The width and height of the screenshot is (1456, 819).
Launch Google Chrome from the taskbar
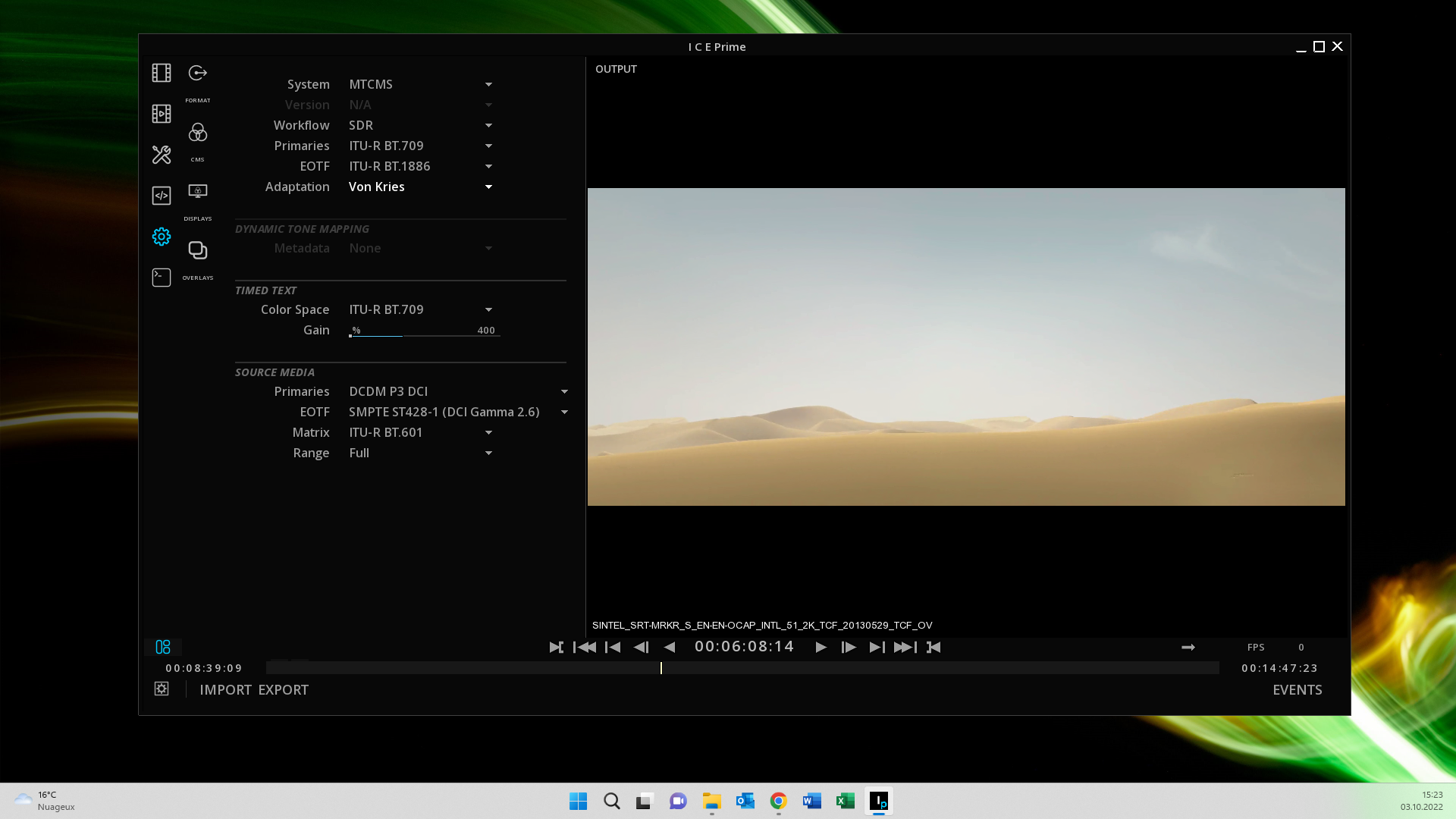tap(778, 801)
